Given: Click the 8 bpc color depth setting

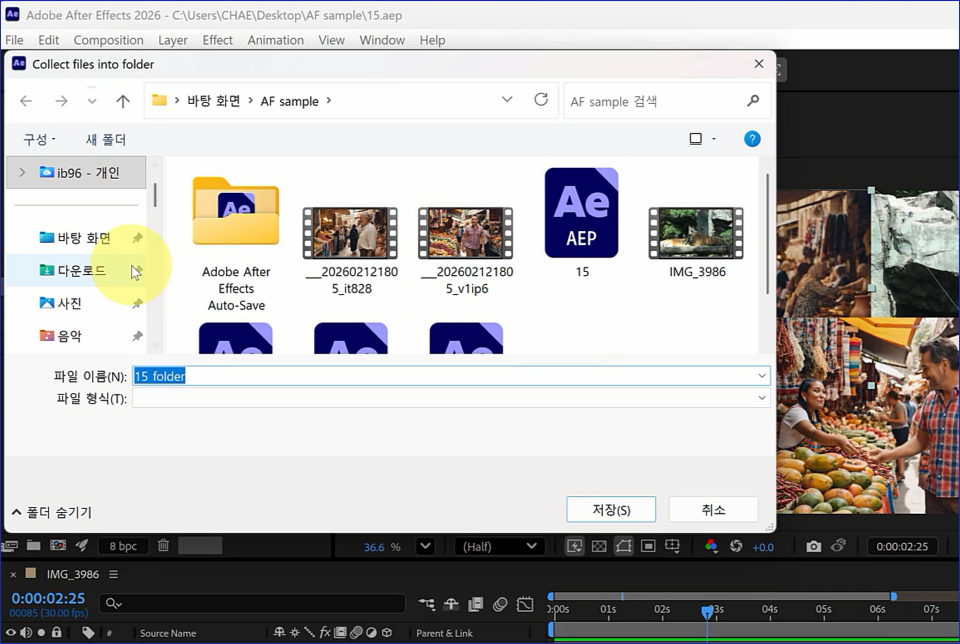Looking at the screenshot, I should pyautogui.click(x=123, y=546).
